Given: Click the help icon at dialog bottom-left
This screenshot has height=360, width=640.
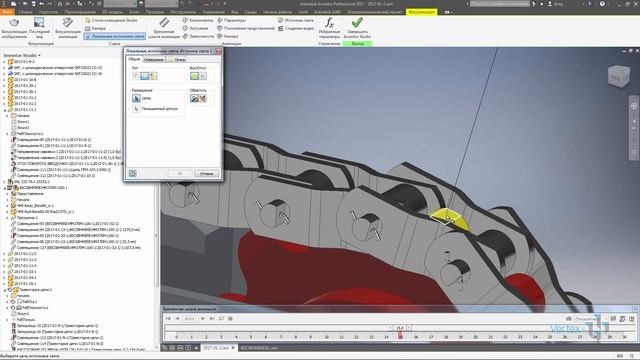Looking at the screenshot, I should click(133, 173).
